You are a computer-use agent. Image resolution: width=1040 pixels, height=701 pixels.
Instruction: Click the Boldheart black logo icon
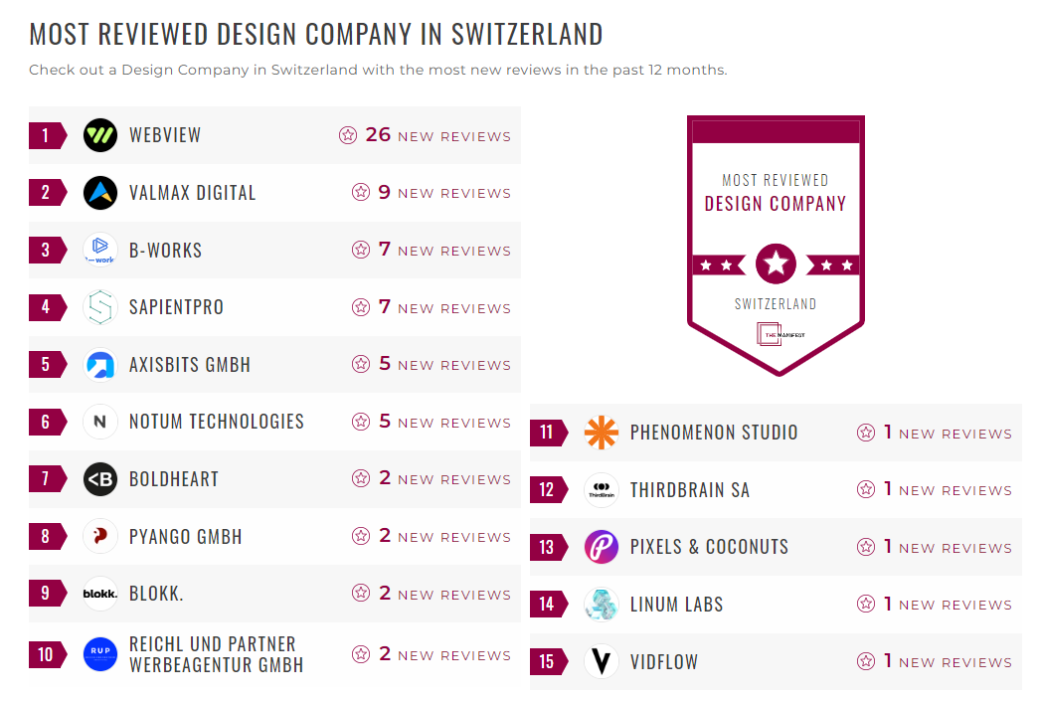100,479
